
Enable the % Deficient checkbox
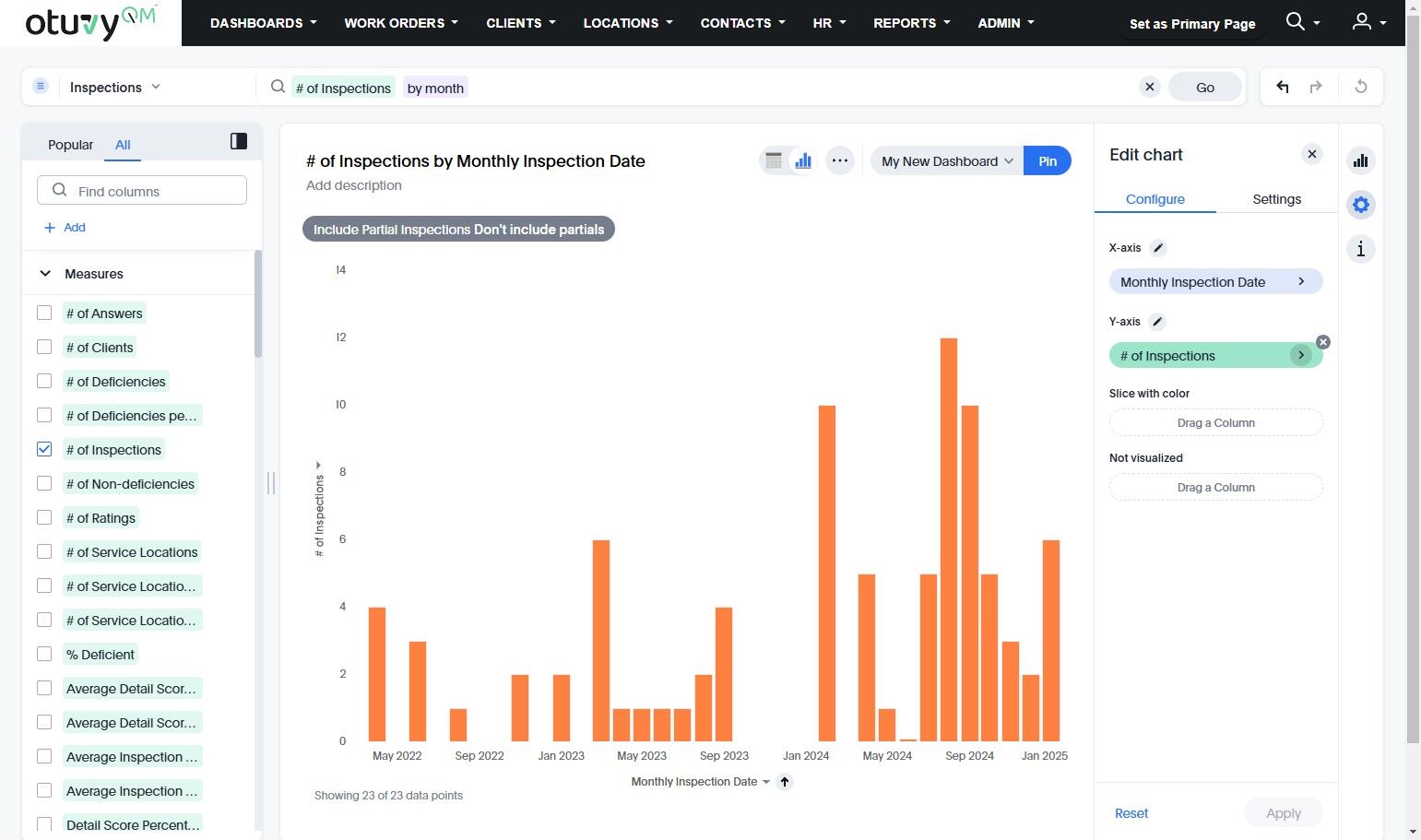coord(44,654)
